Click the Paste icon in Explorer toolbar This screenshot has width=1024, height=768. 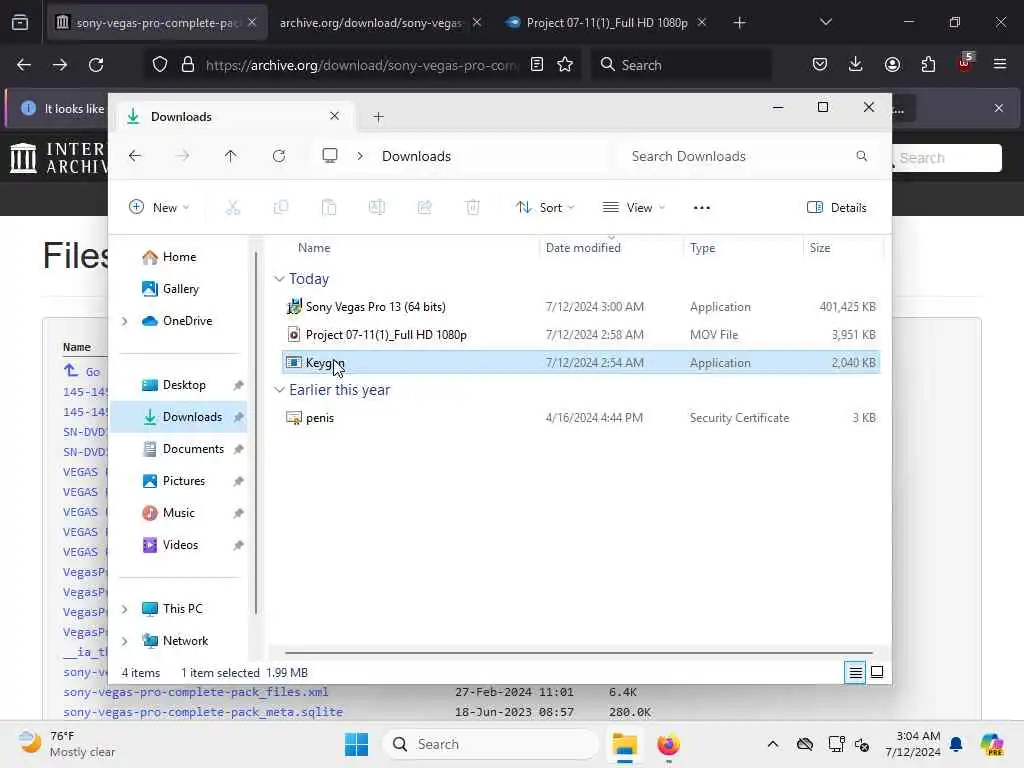(328, 208)
